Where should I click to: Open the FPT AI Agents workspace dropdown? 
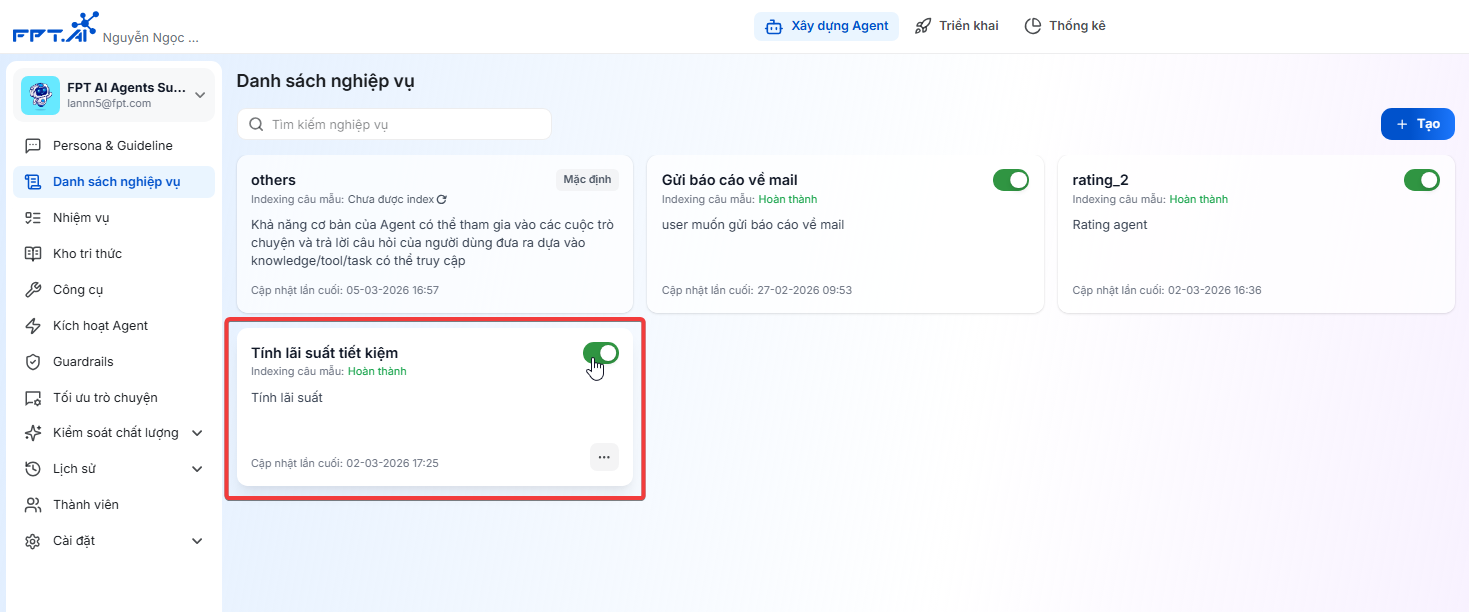[200, 95]
